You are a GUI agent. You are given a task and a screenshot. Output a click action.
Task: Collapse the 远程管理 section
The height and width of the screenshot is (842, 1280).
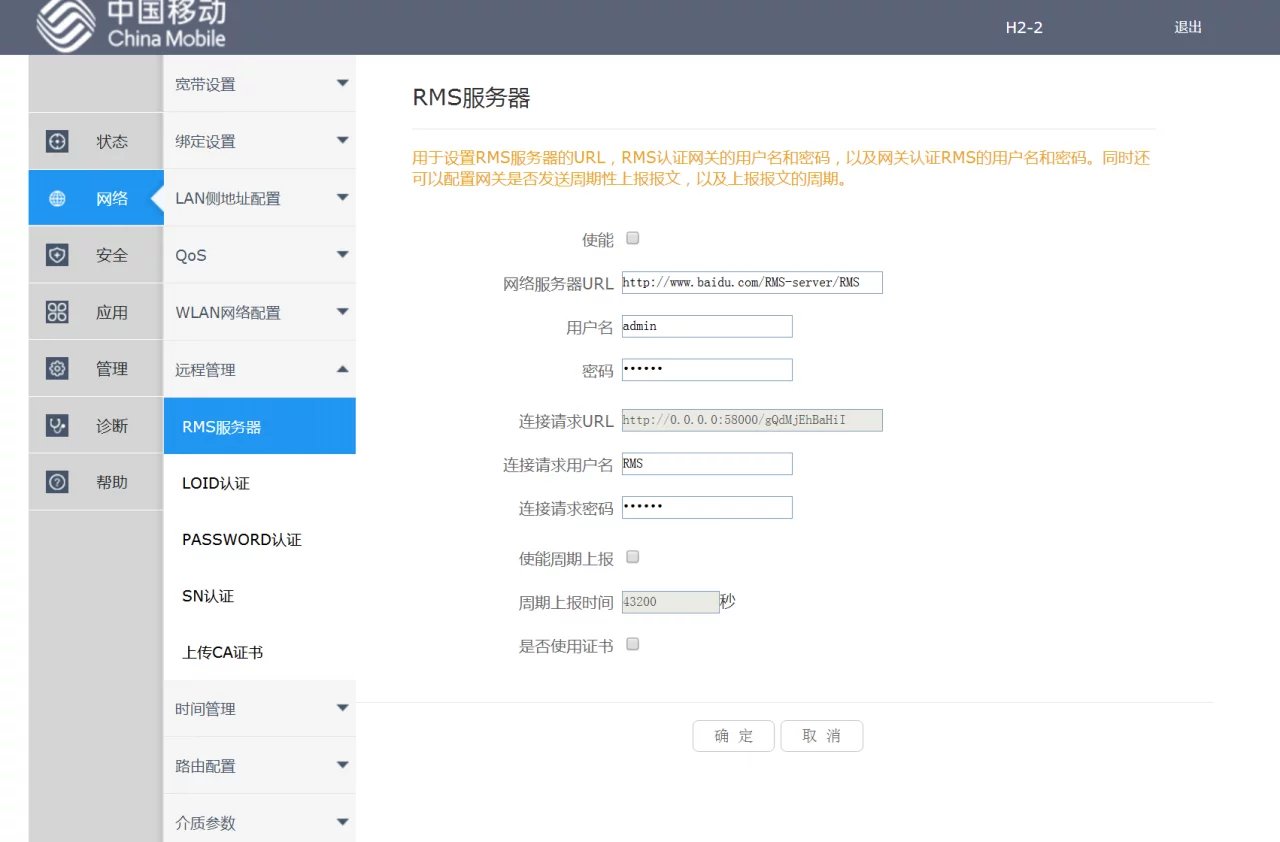259,369
